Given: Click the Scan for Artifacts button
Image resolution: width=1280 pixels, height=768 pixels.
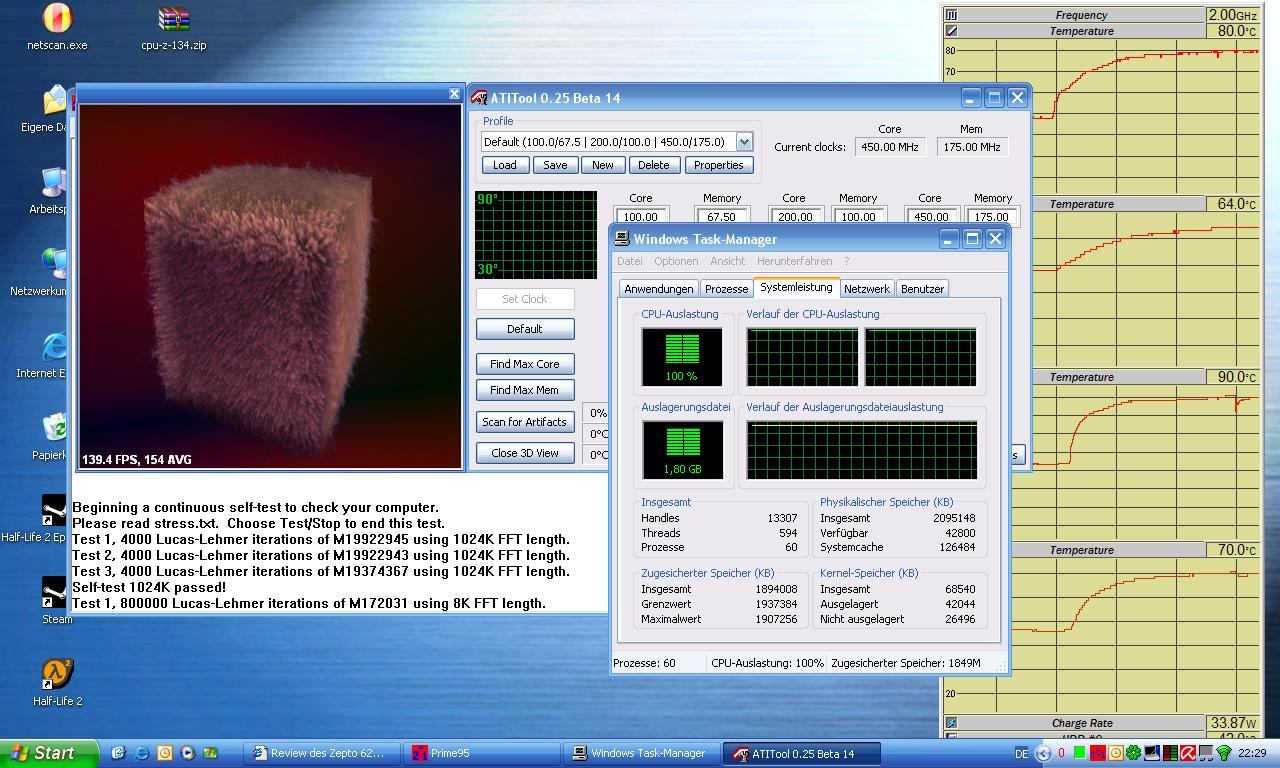Looking at the screenshot, I should pyautogui.click(x=524, y=422).
